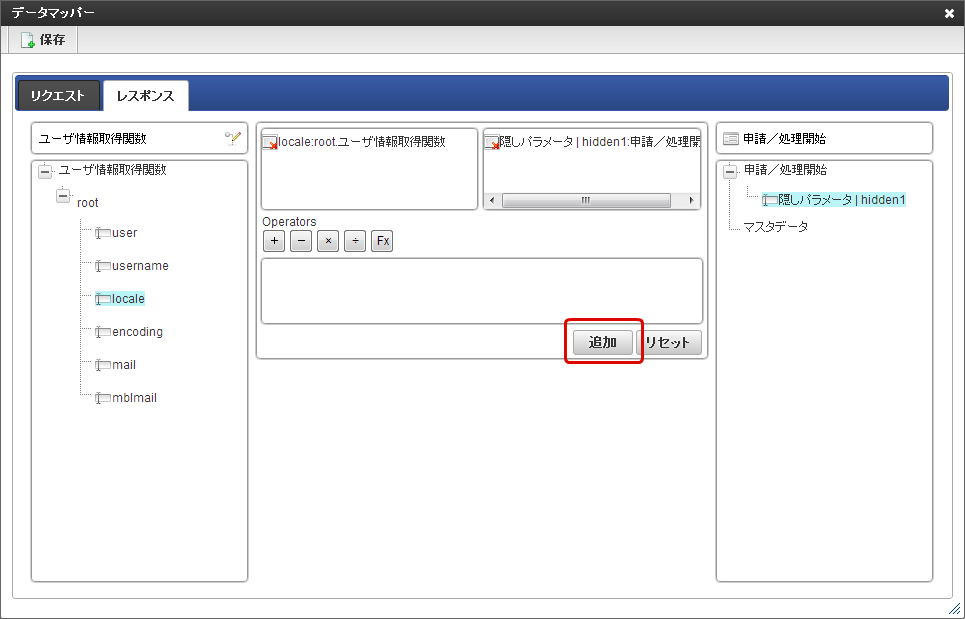Image resolution: width=965 pixels, height=619 pixels.
Task: Click the field icon next to mblmail
Action: point(103,398)
